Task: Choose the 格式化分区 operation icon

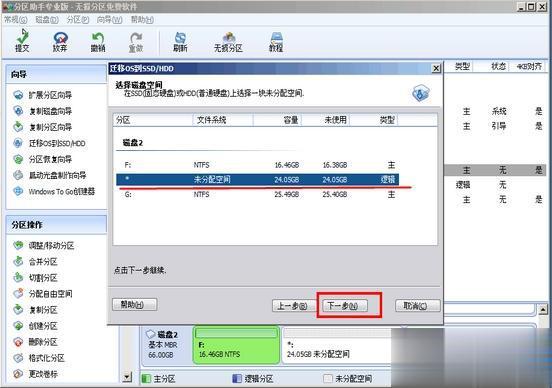Action: [18, 358]
